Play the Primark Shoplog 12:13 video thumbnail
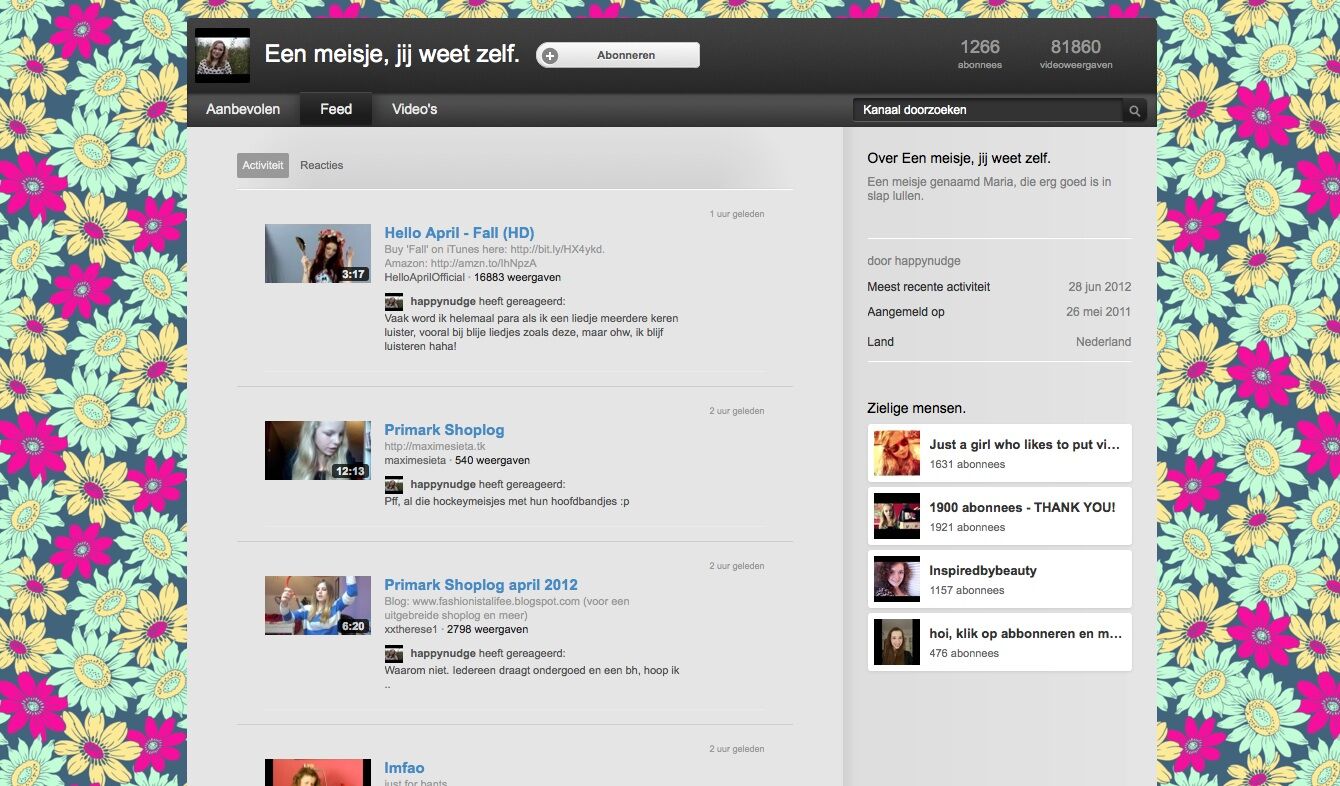 click(317, 450)
